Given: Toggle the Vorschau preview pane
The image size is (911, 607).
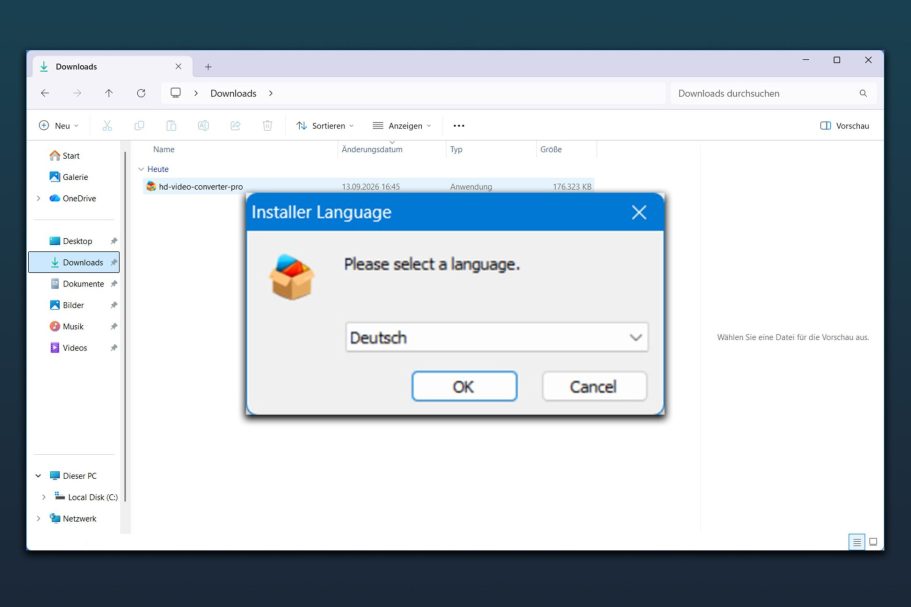Looking at the screenshot, I should (844, 125).
